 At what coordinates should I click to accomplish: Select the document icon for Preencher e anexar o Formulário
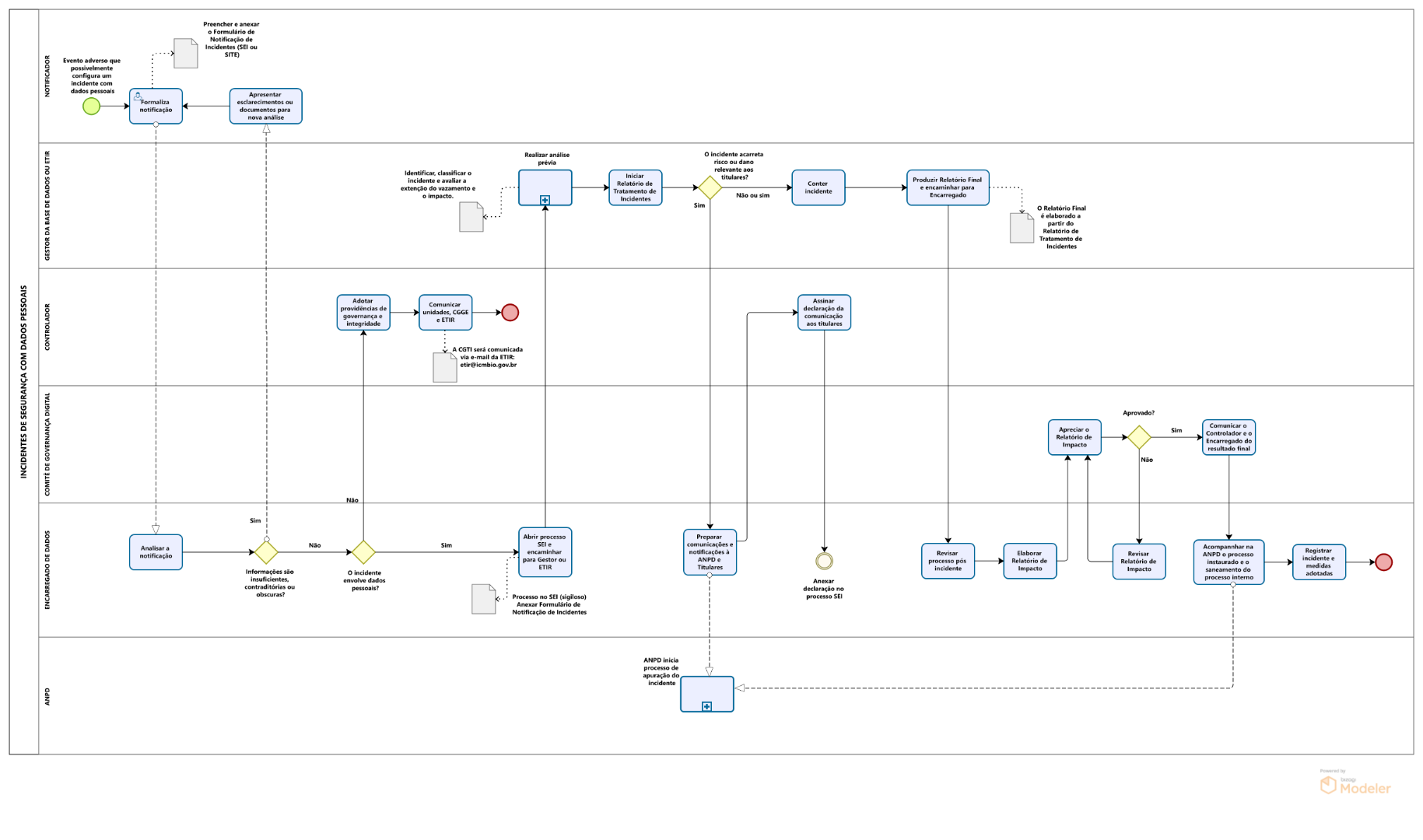pyautogui.click(x=186, y=53)
